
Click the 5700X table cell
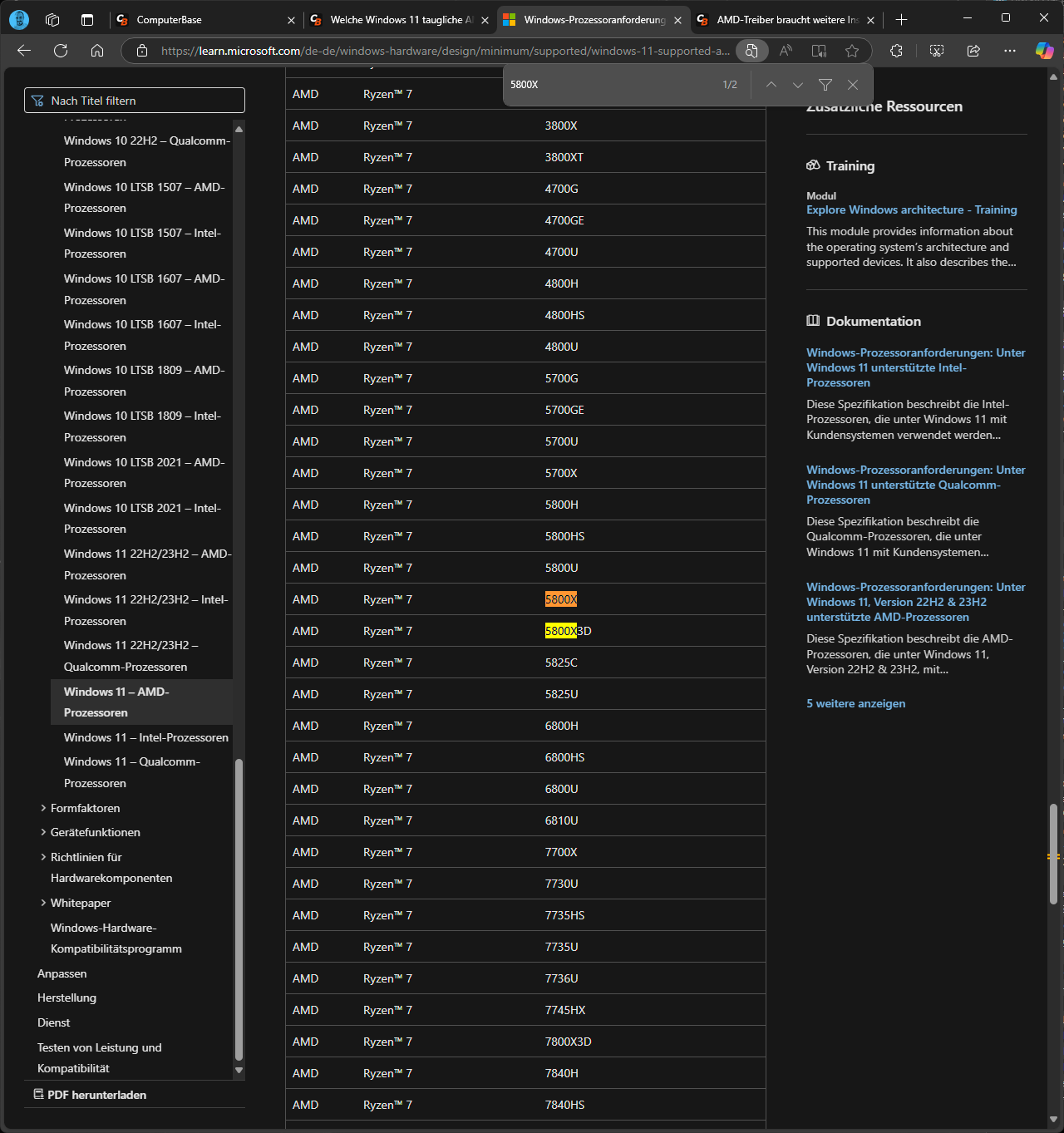coord(561,473)
